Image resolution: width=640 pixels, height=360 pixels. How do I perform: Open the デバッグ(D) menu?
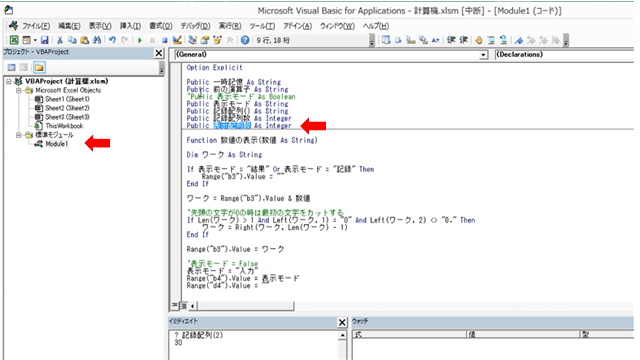click(x=195, y=26)
